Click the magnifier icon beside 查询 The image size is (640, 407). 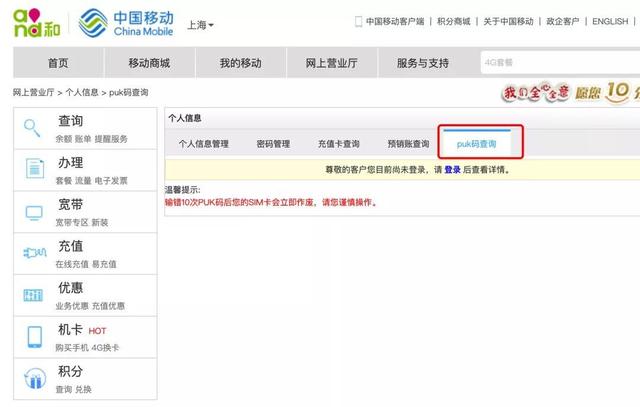click(34, 127)
